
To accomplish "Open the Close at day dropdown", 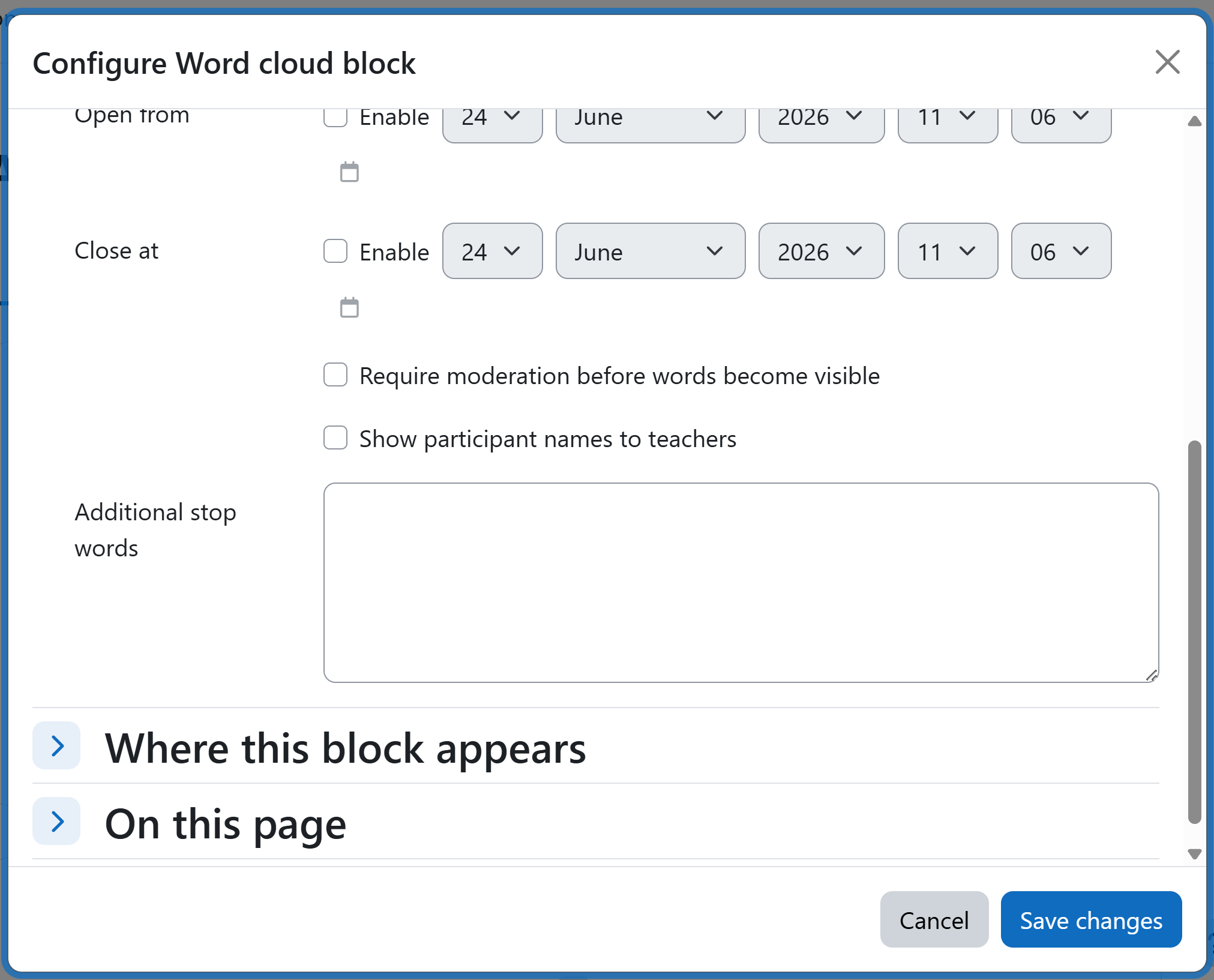I will pos(493,251).
